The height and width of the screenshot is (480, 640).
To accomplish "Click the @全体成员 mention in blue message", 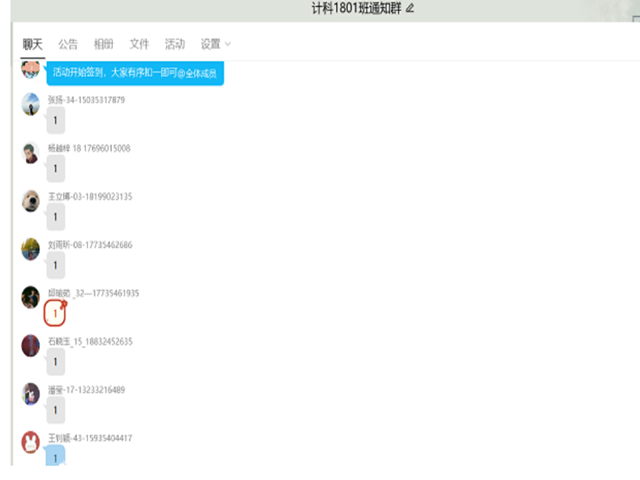I will [x=197, y=73].
